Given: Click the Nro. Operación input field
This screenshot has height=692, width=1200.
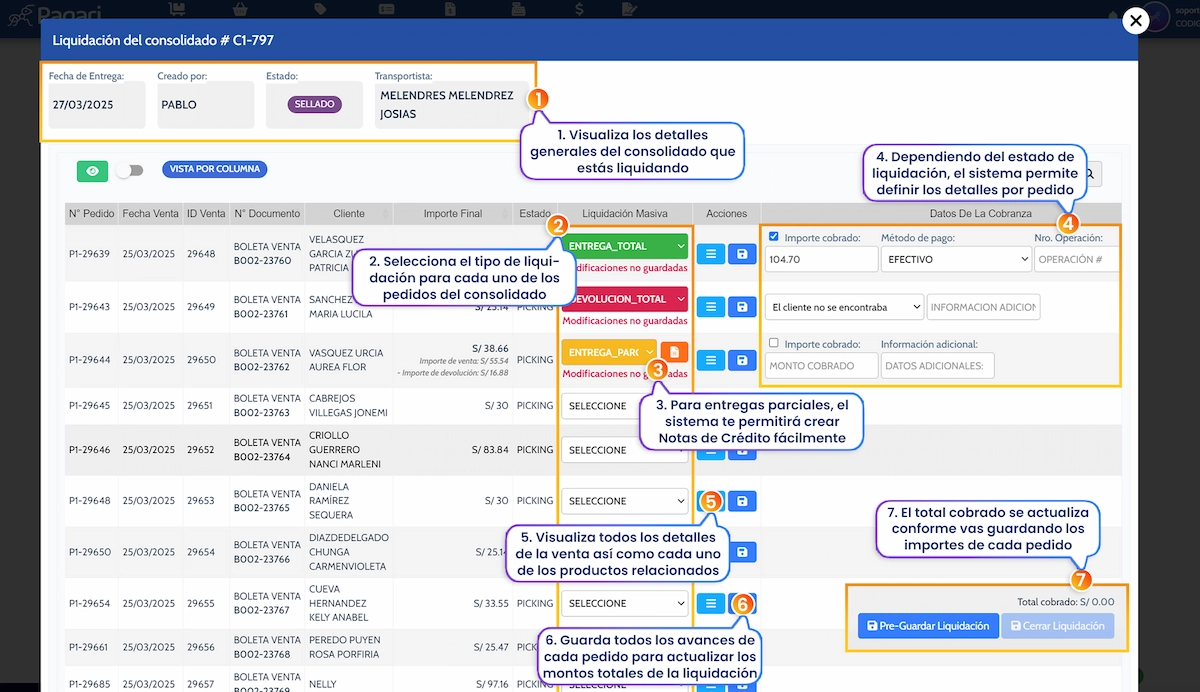Looking at the screenshot, I should pos(1076,259).
